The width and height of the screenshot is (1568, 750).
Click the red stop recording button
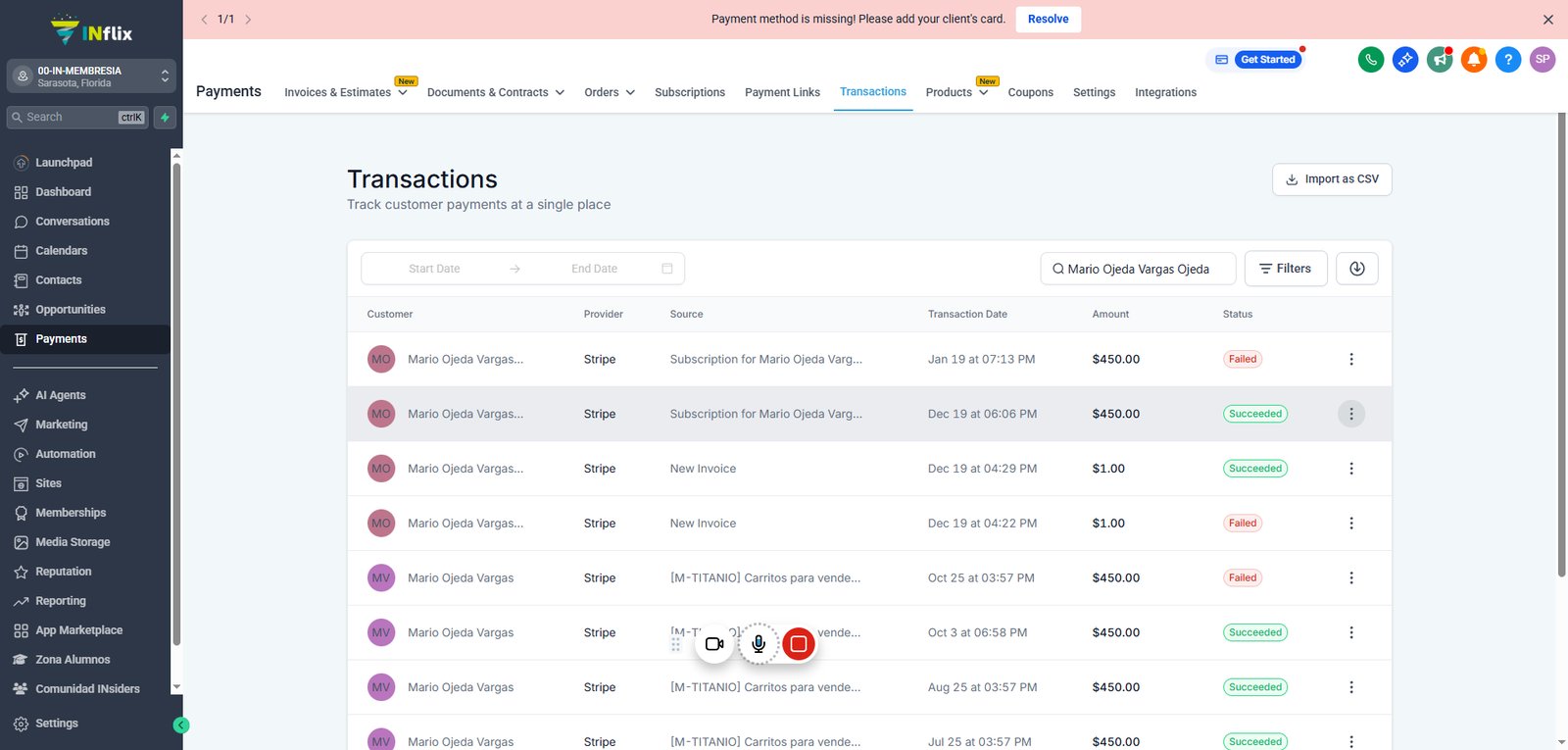click(x=799, y=644)
